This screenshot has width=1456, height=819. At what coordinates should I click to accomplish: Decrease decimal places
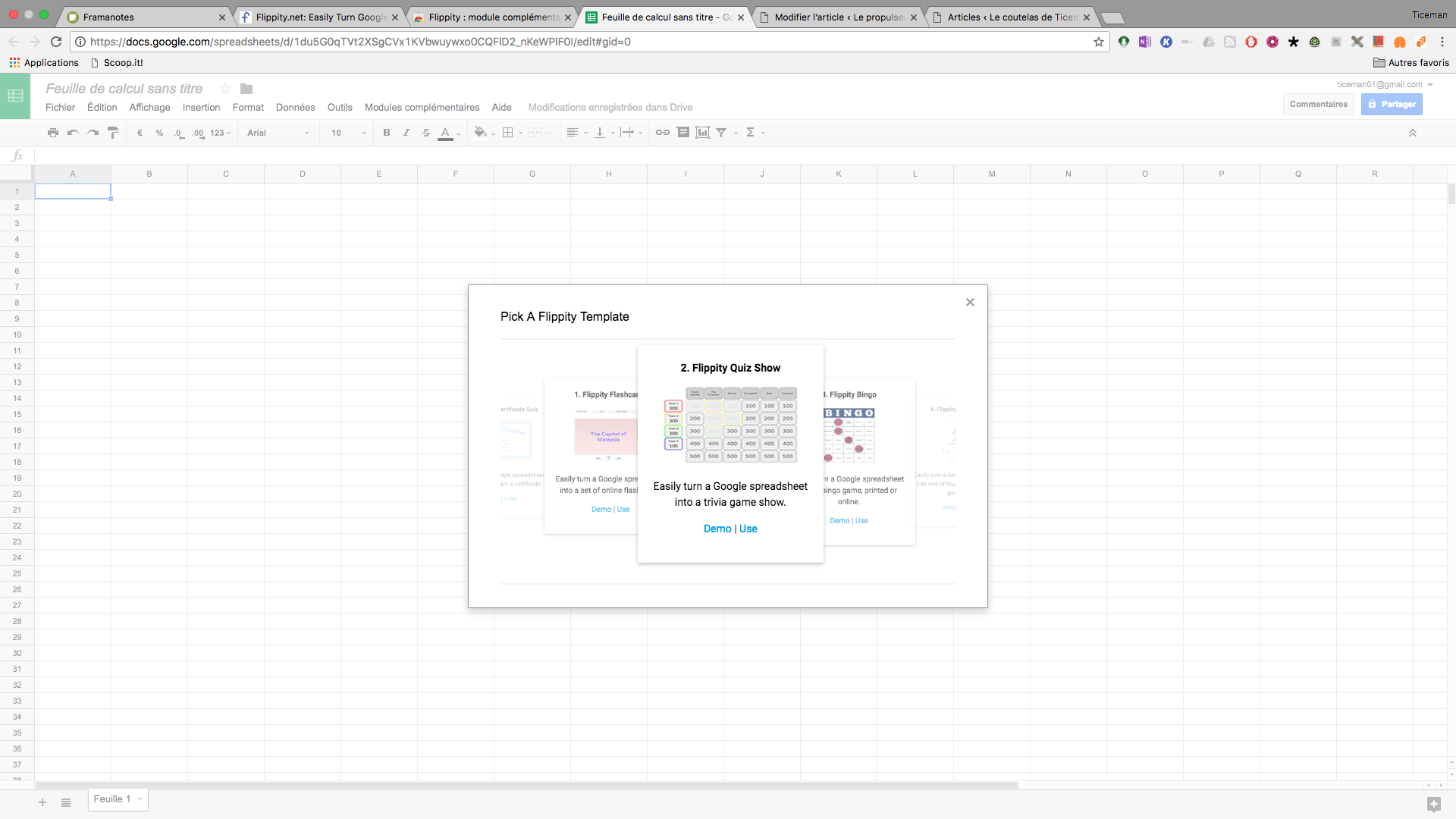pyautogui.click(x=178, y=133)
